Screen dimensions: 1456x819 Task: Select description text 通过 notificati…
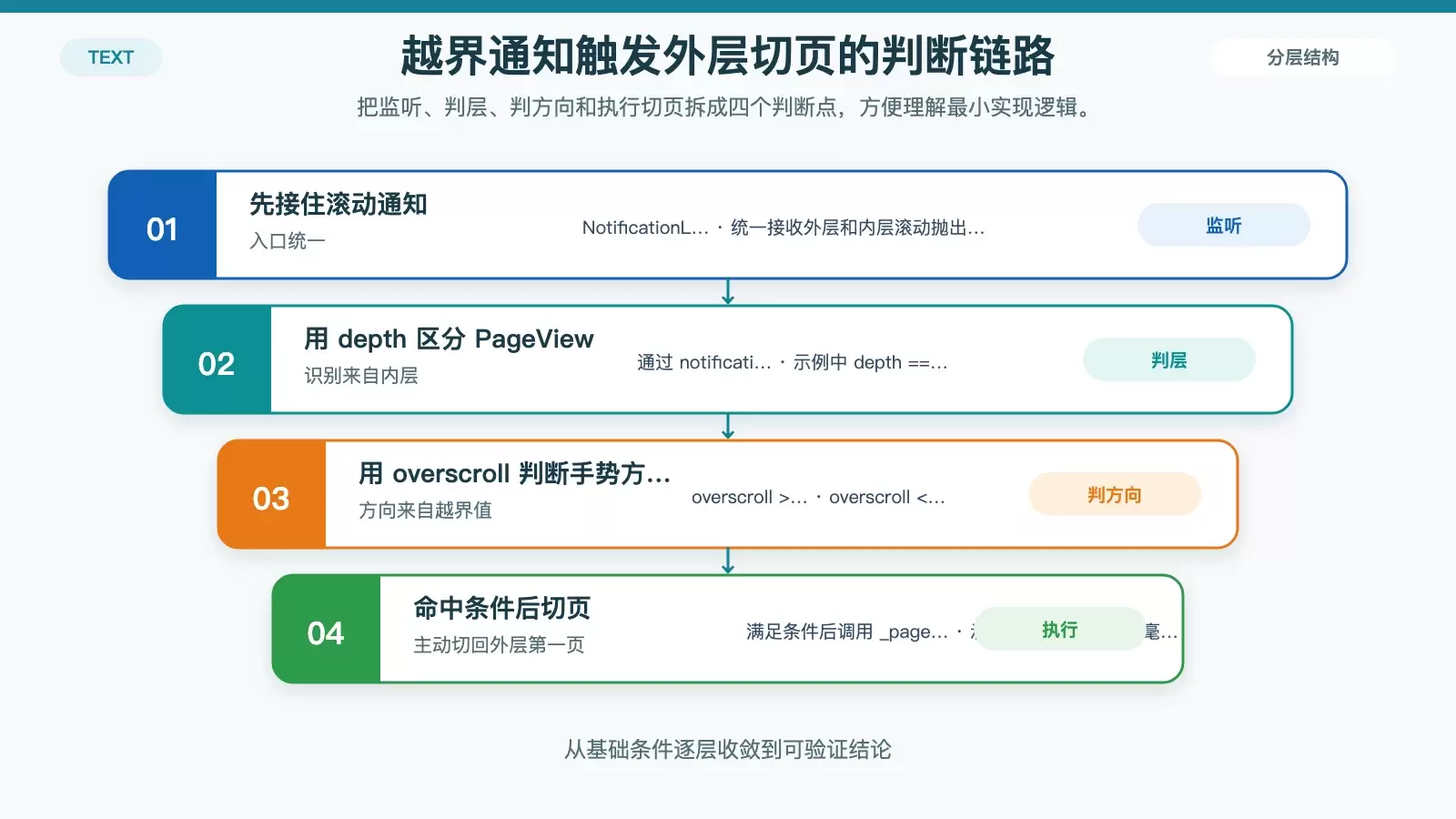tap(793, 362)
